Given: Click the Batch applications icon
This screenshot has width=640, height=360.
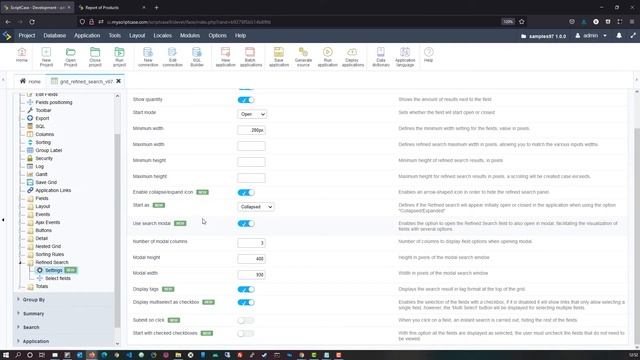Looking at the screenshot, I should (x=250, y=57).
